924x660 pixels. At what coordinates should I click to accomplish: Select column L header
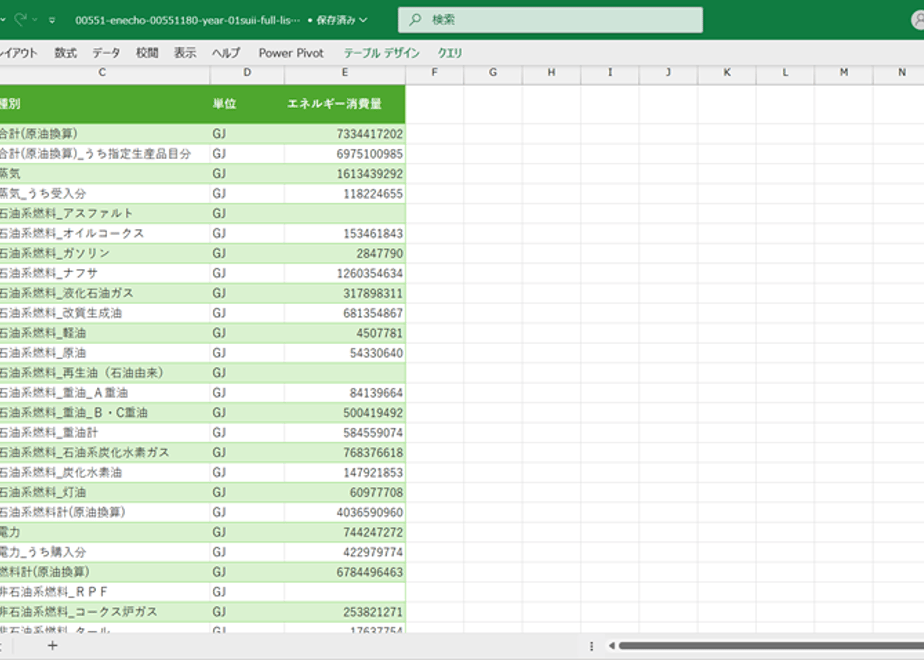pos(785,72)
